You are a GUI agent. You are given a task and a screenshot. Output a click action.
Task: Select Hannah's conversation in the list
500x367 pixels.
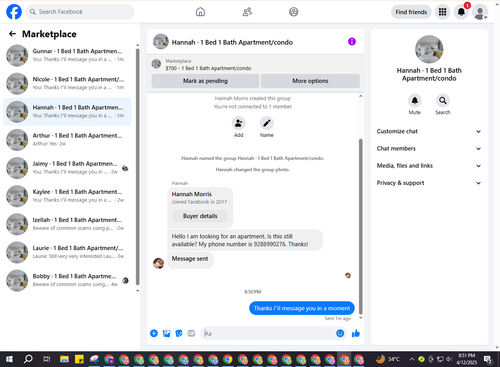(x=67, y=112)
